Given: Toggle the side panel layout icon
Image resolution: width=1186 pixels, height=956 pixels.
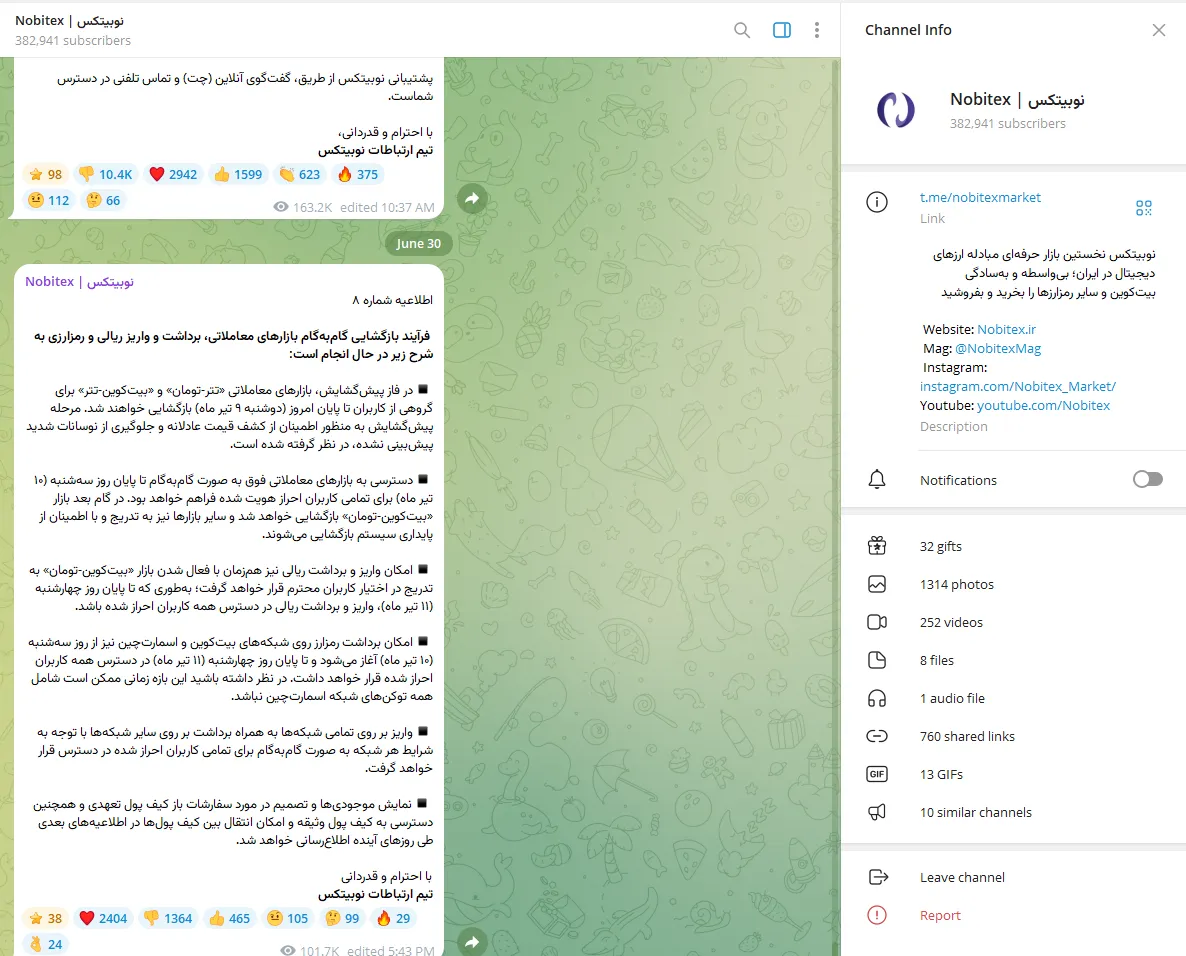Looking at the screenshot, I should [782, 30].
